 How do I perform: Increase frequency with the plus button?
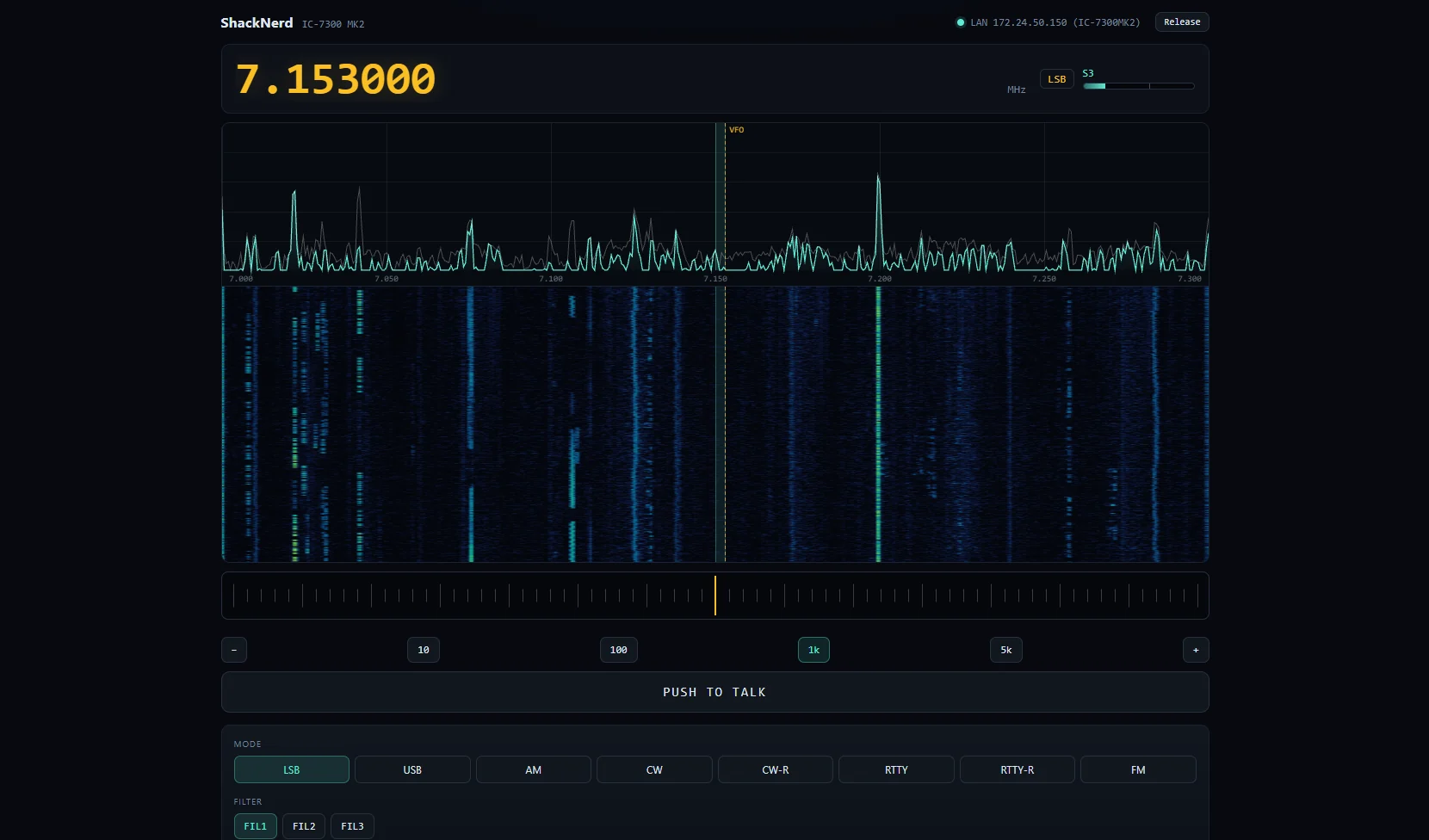[1196, 650]
